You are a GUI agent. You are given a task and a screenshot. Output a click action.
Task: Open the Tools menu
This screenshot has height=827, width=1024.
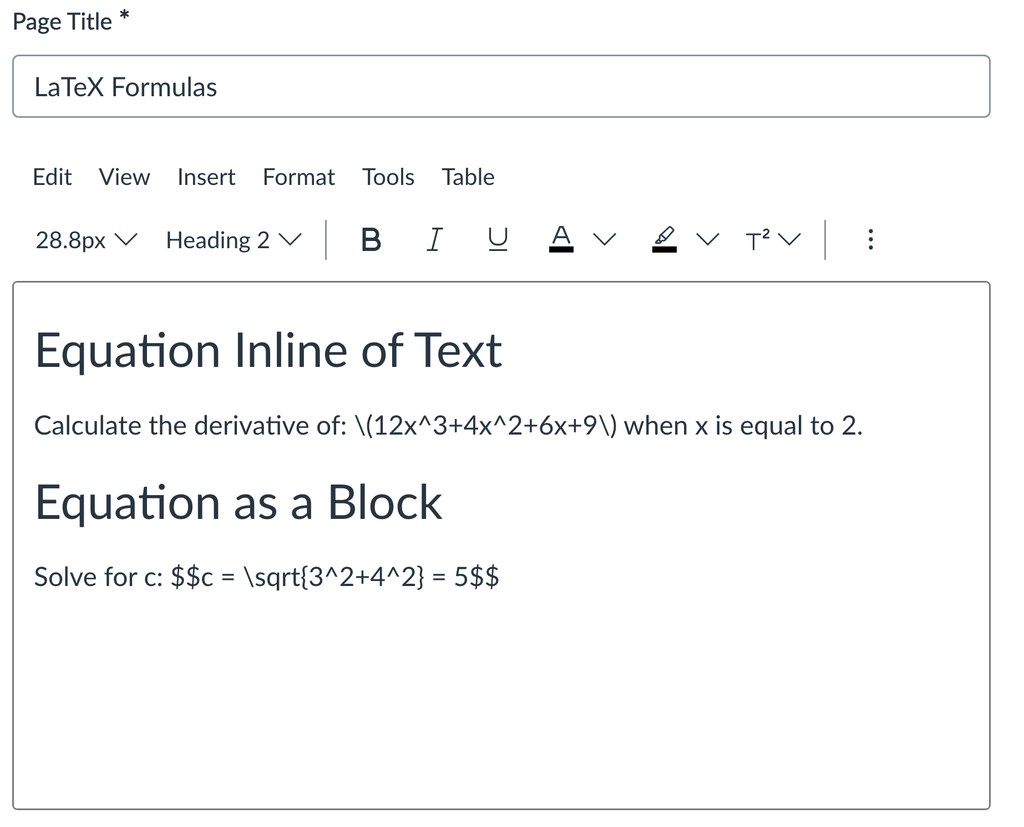click(x=389, y=177)
